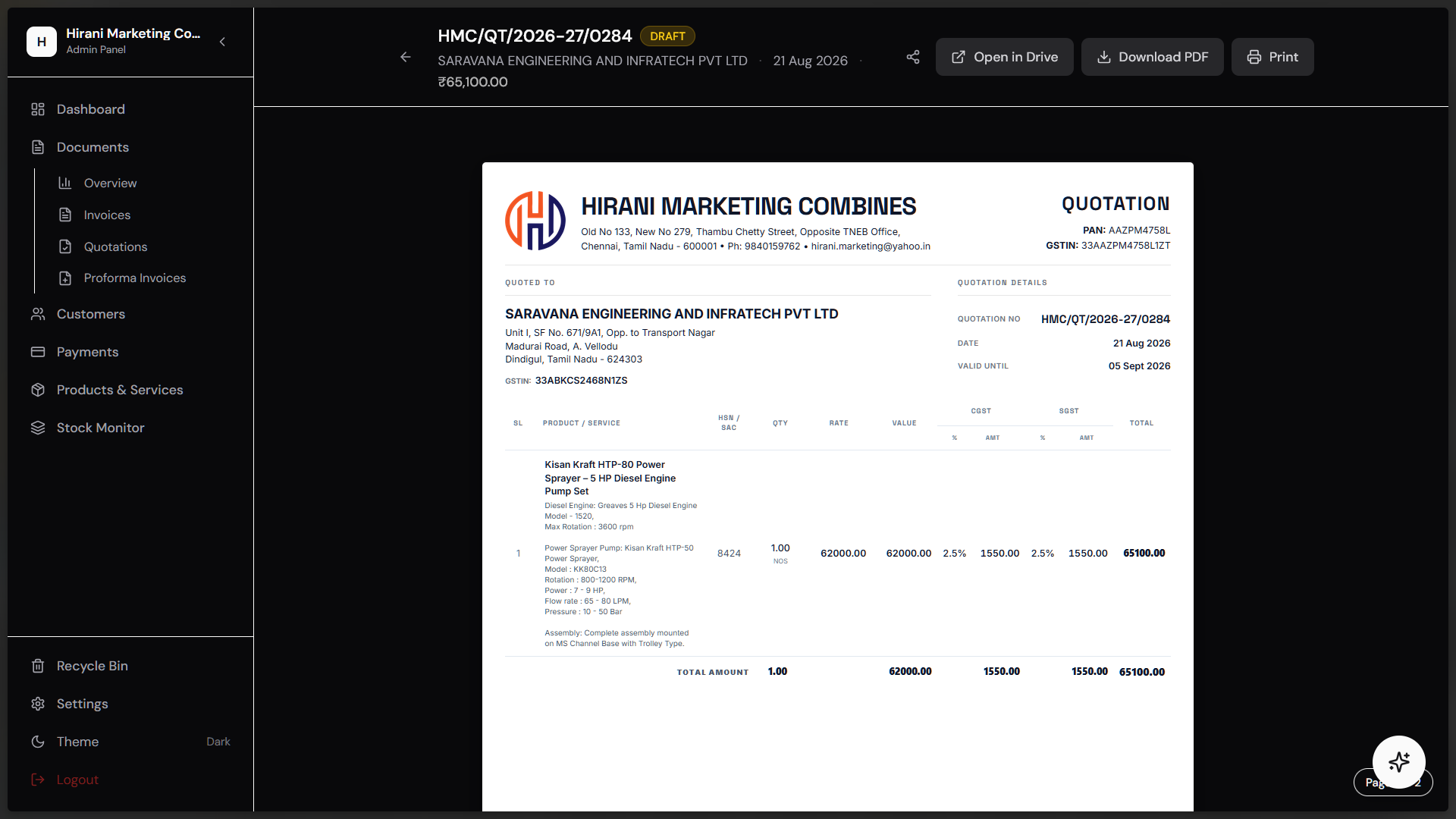Screen dimensions: 1456x819
Task: Click the quotation title HMC/QT/2026-27/0284 in header
Action: [x=535, y=36]
